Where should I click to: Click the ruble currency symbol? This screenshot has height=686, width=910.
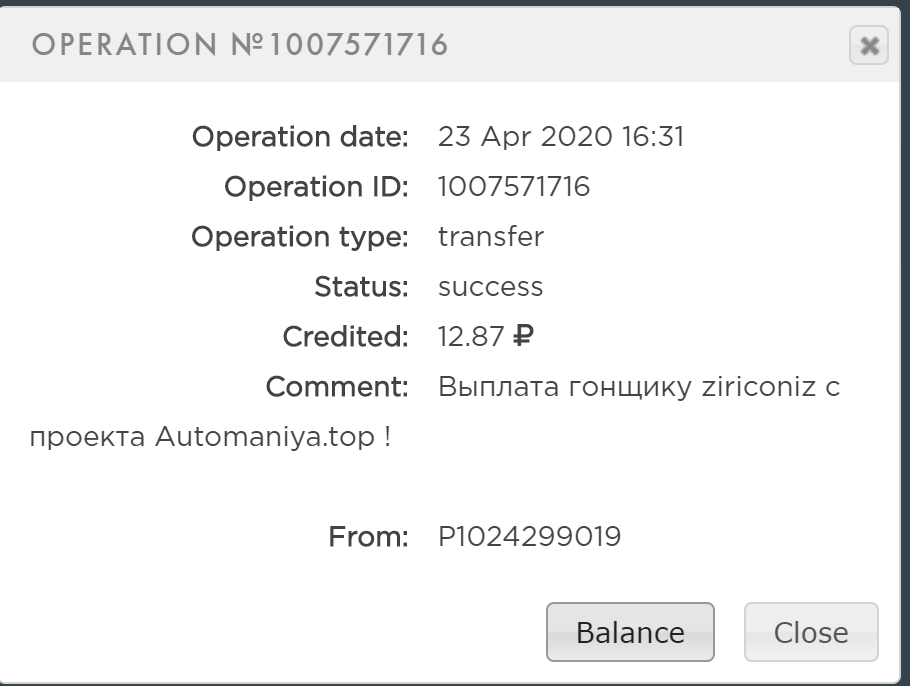523,337
